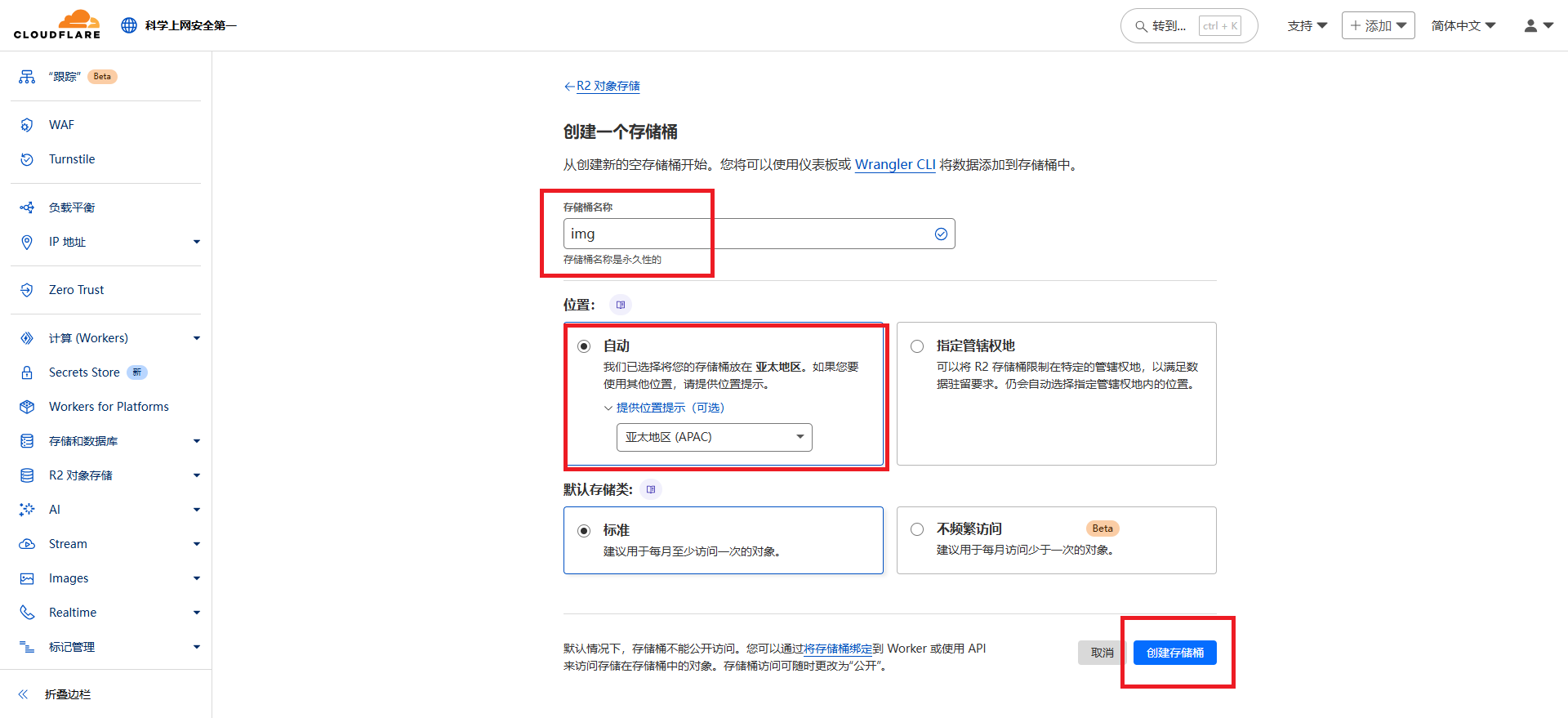Select the 指定管辖权地 radio button
The image size is (1568, 718).
[917, 346]
